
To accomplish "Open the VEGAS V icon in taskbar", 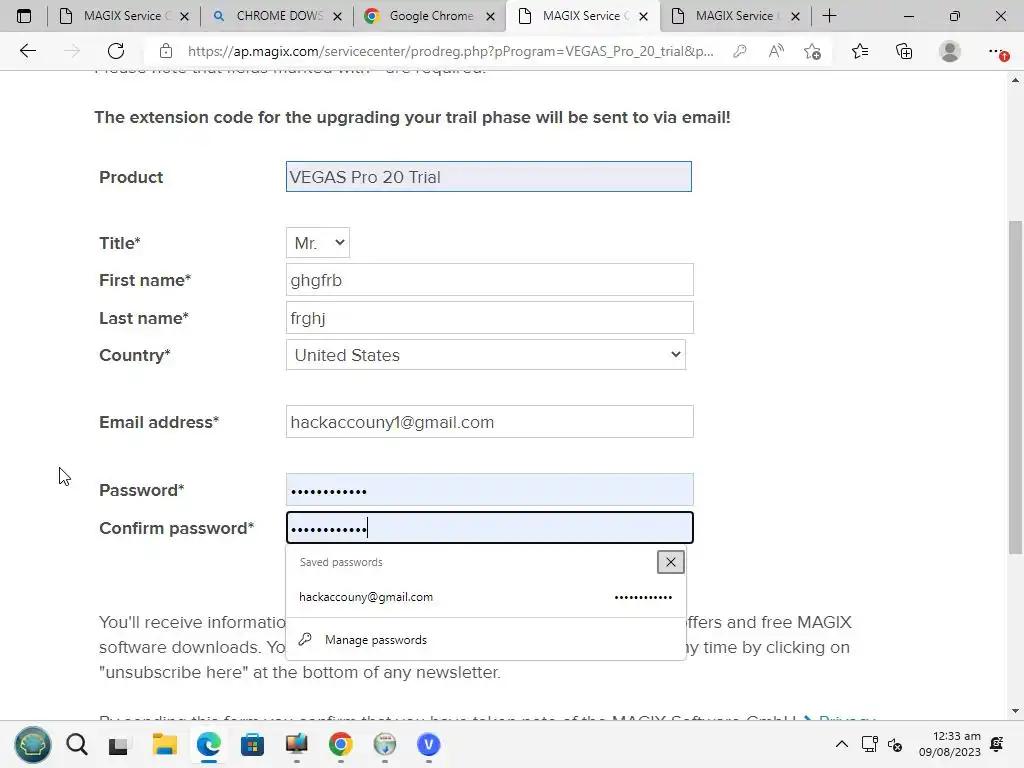I will tap(428, 744).
